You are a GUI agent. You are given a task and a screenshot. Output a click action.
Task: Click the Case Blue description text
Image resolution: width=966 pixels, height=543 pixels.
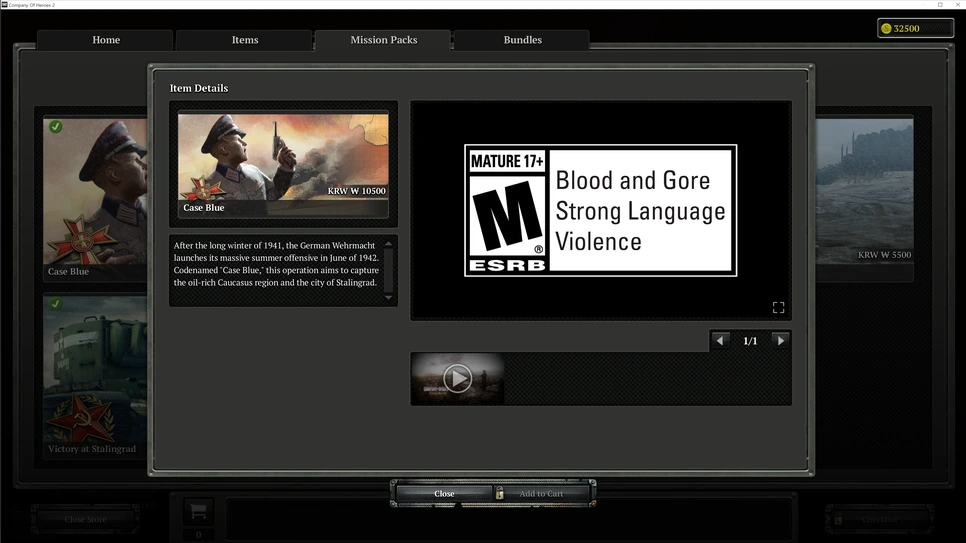pyautogui.click(x=276, y=264)
